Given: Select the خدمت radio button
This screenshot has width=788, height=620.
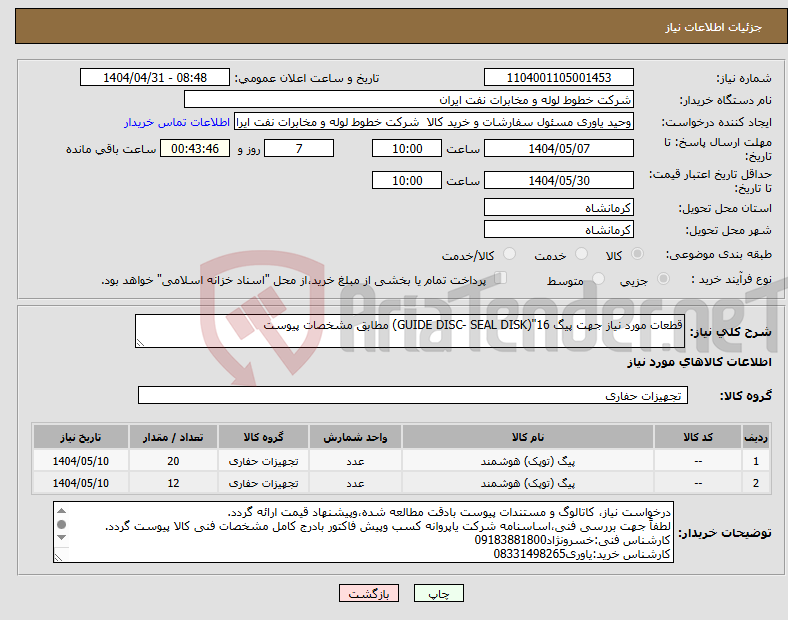Looking at the screenshot, I should (581, 254).
